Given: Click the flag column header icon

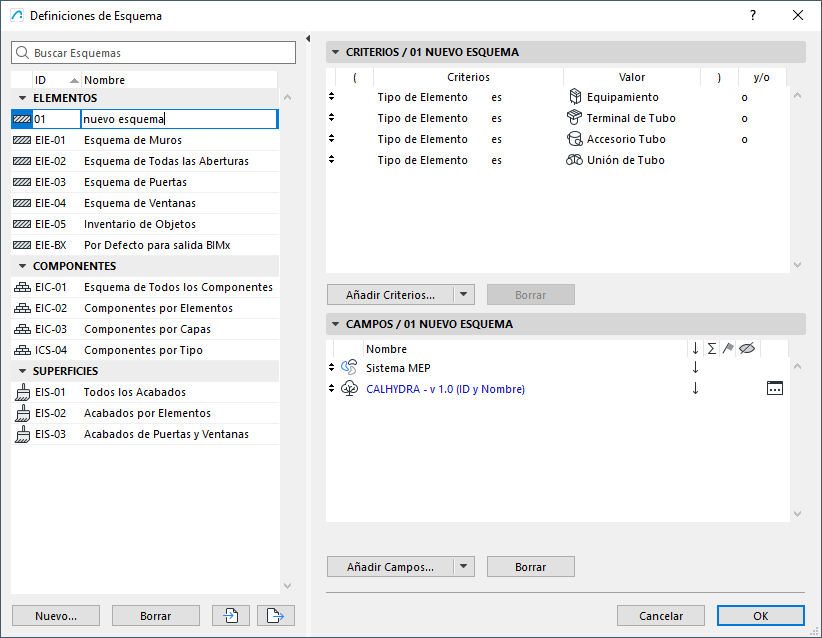Looking at the screenshot, I should (x=729, y=347).
